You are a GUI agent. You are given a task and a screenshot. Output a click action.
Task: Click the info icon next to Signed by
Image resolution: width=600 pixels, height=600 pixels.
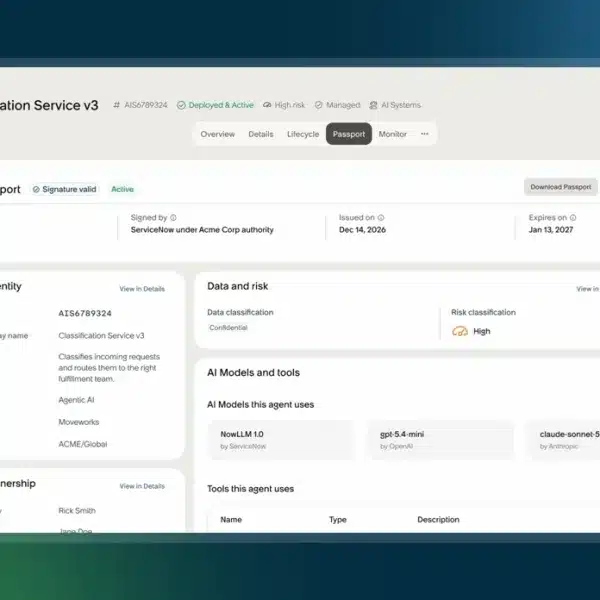coord(173,217)
